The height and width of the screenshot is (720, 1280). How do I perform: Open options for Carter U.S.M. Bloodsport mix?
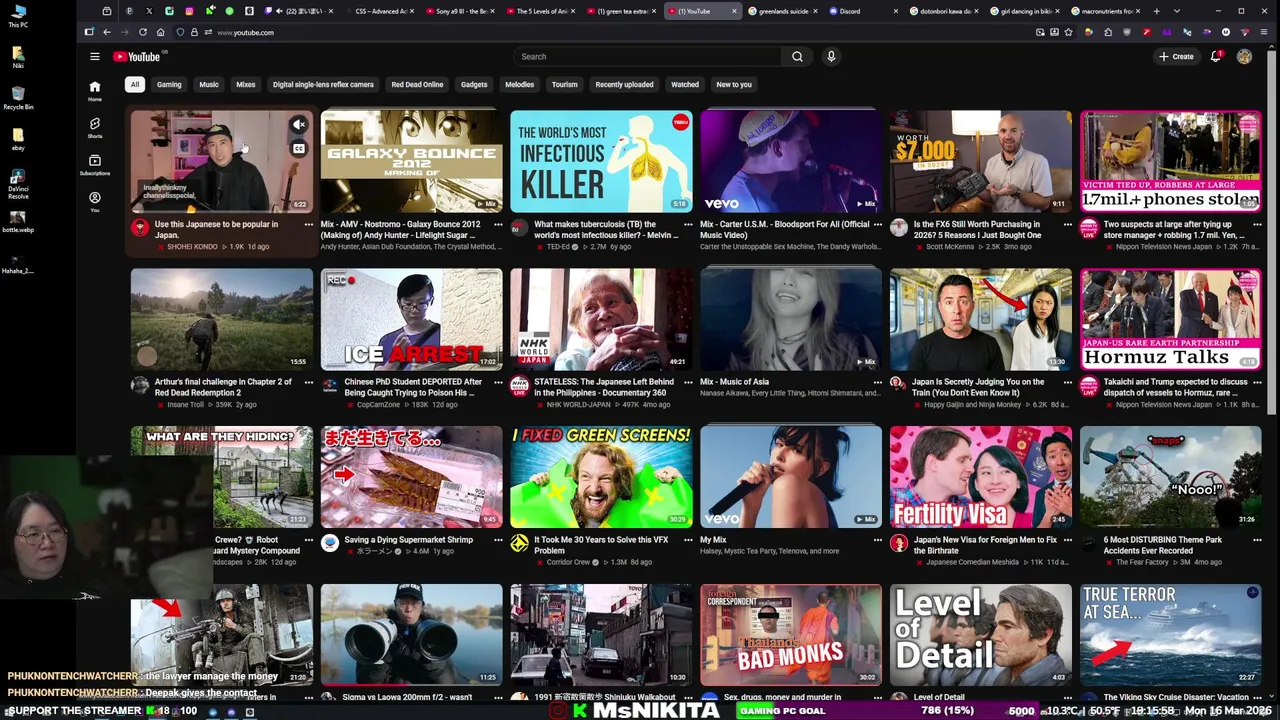point(878,225)
